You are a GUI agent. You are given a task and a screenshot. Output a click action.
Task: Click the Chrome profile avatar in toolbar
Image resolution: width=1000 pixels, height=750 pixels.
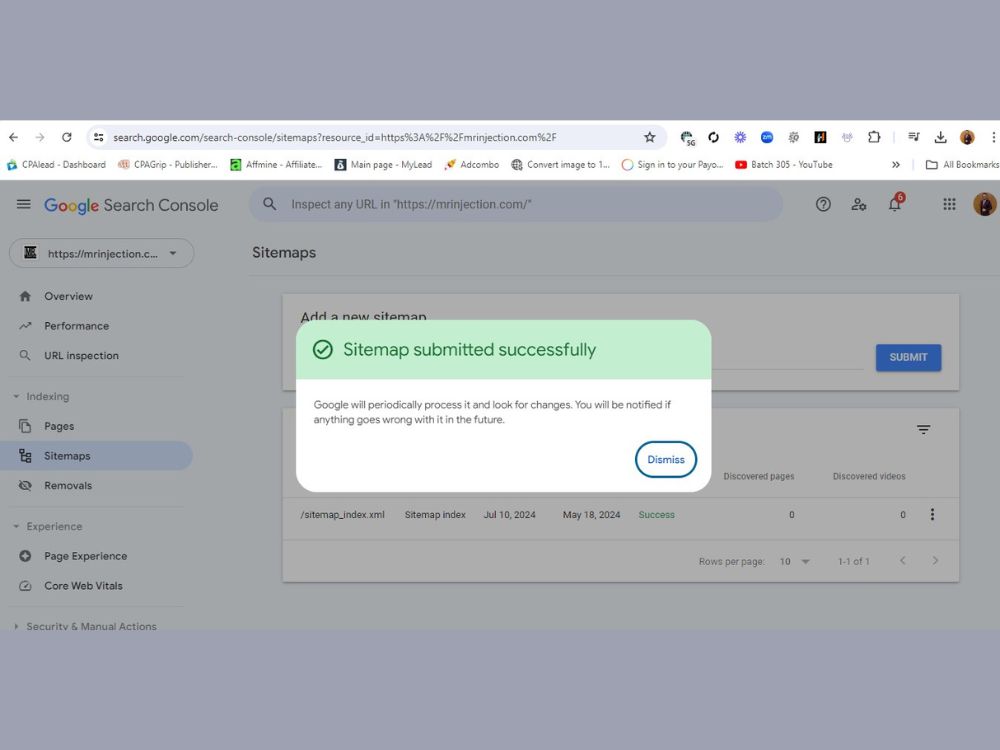pyautogui.click(x=967, y=137)
